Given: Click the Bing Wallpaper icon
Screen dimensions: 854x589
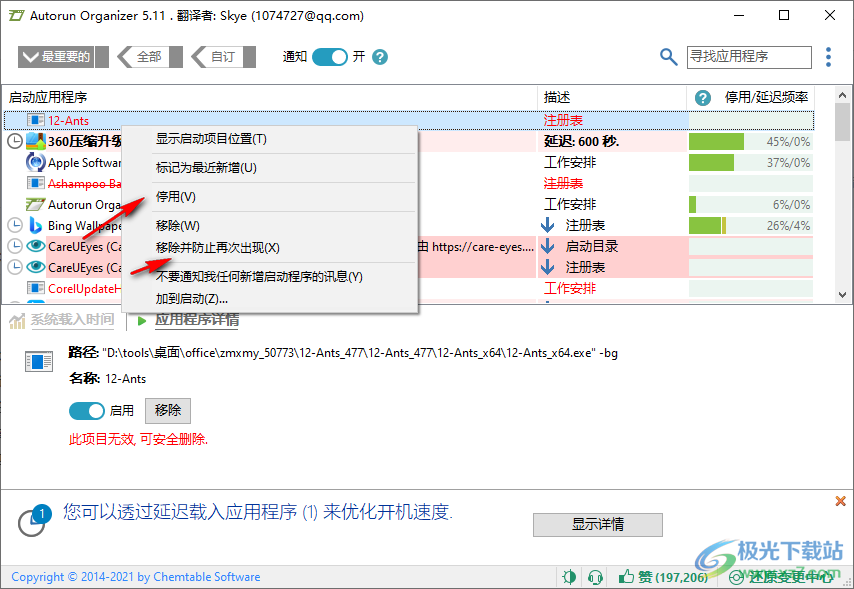Looking at the screenshot, I should 35,225.
